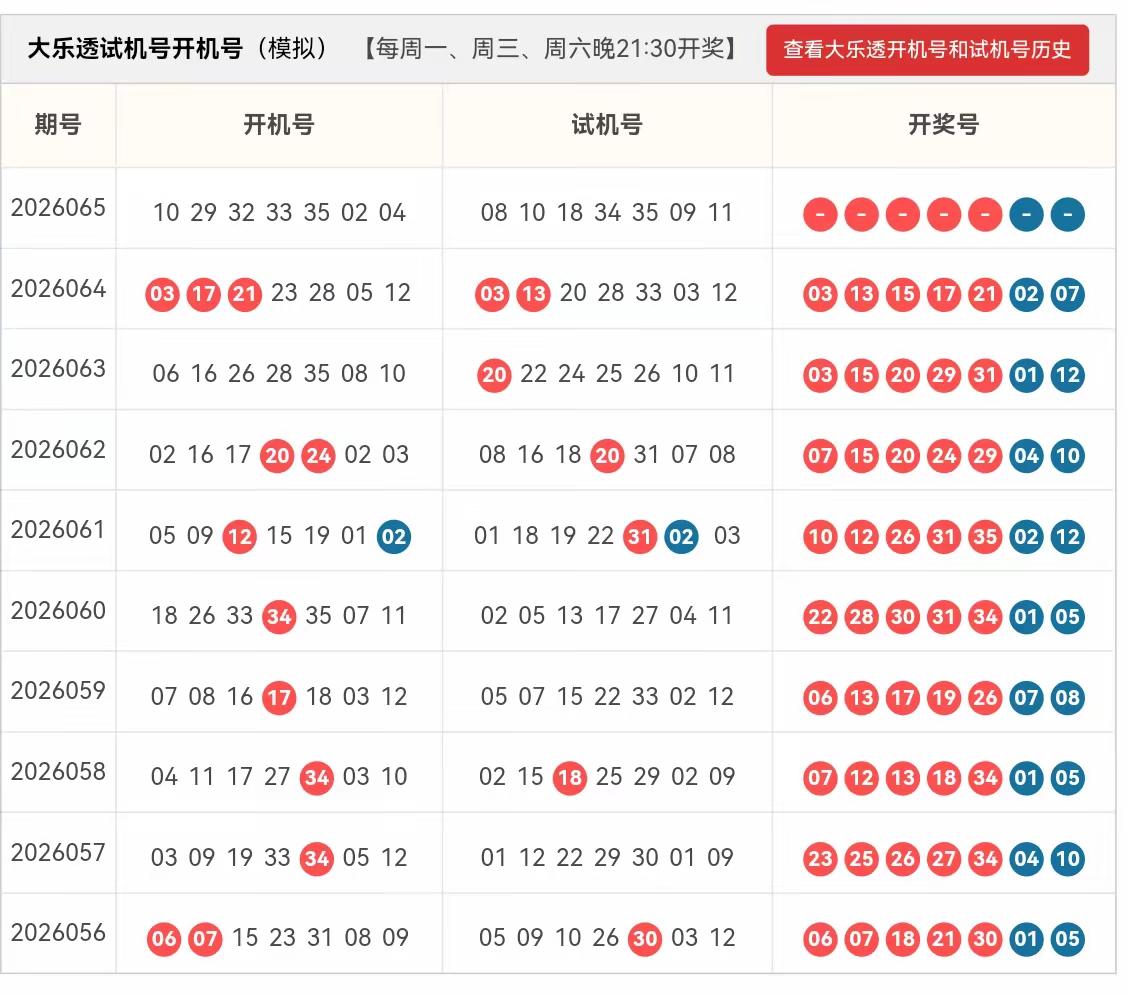
Task: Click red ball 23 in 2026057 开奖号
Action: (x=820, y=858)
